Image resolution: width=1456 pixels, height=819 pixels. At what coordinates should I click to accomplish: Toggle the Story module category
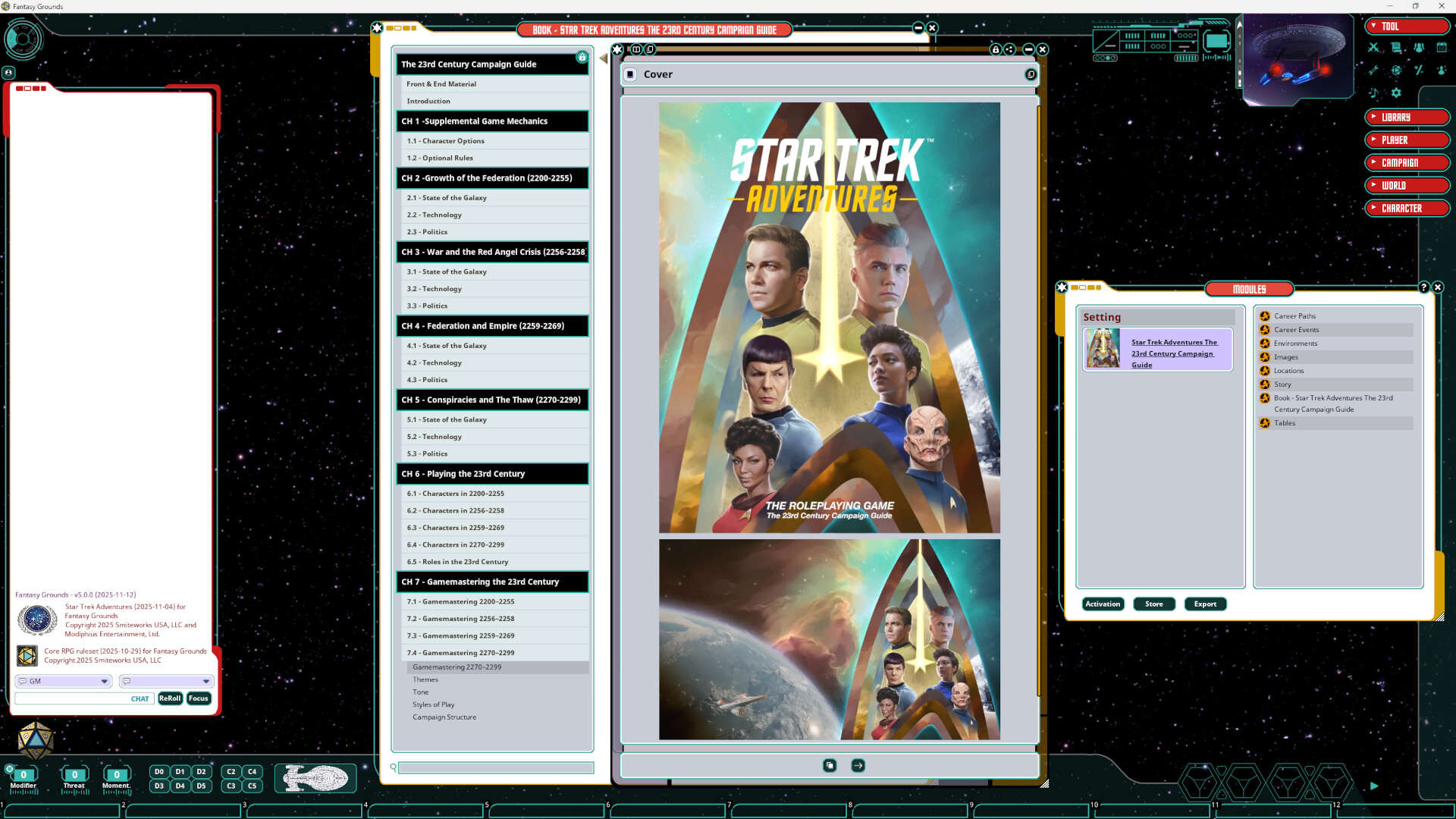[1264, 384]
